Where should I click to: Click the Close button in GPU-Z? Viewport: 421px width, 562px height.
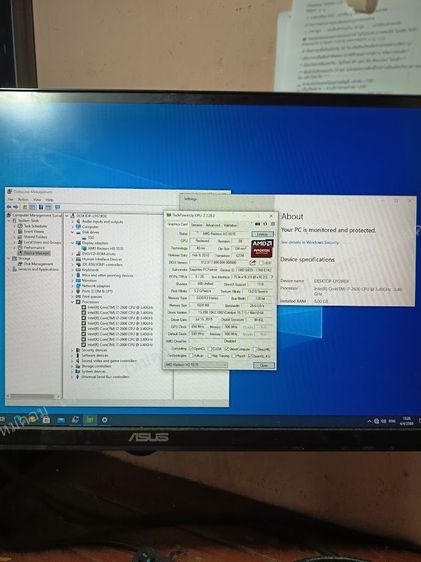click(264, 365)
